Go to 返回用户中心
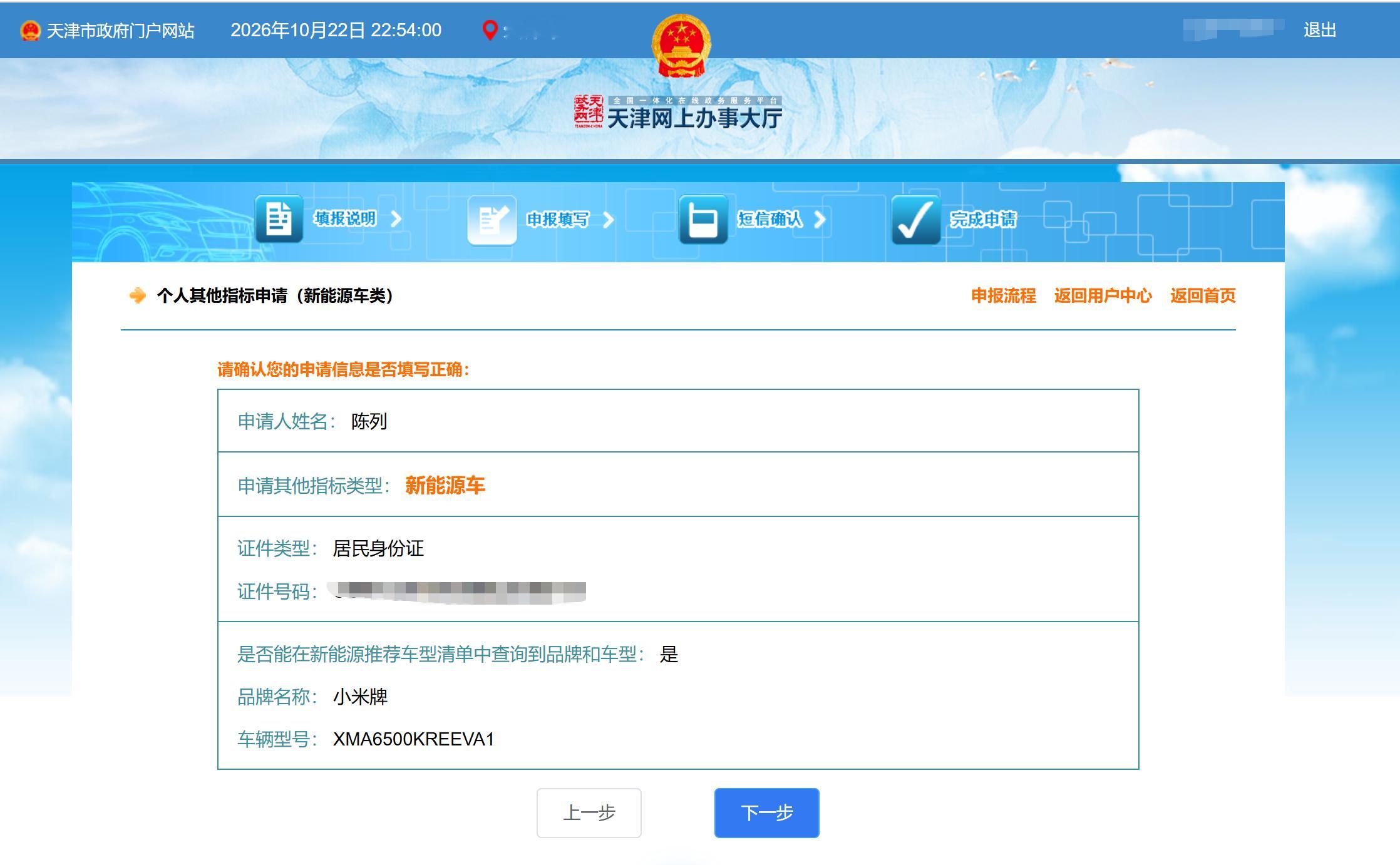1400x865 pixels. 1103,295
